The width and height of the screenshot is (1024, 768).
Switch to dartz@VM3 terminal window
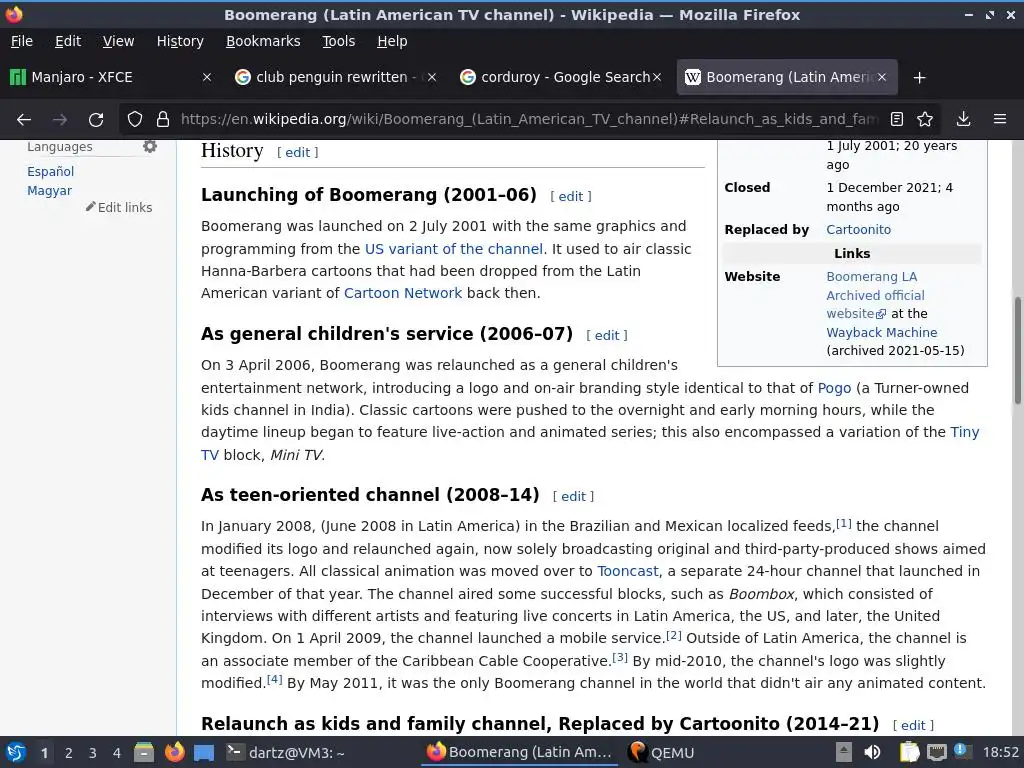pyautogui.click(x=285, y=752)
